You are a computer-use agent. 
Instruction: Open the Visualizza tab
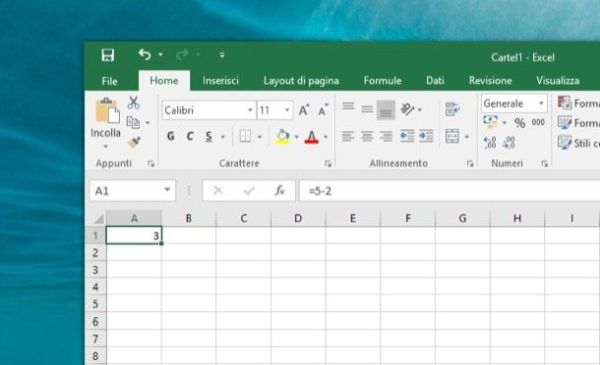click(x=558, y=81)
